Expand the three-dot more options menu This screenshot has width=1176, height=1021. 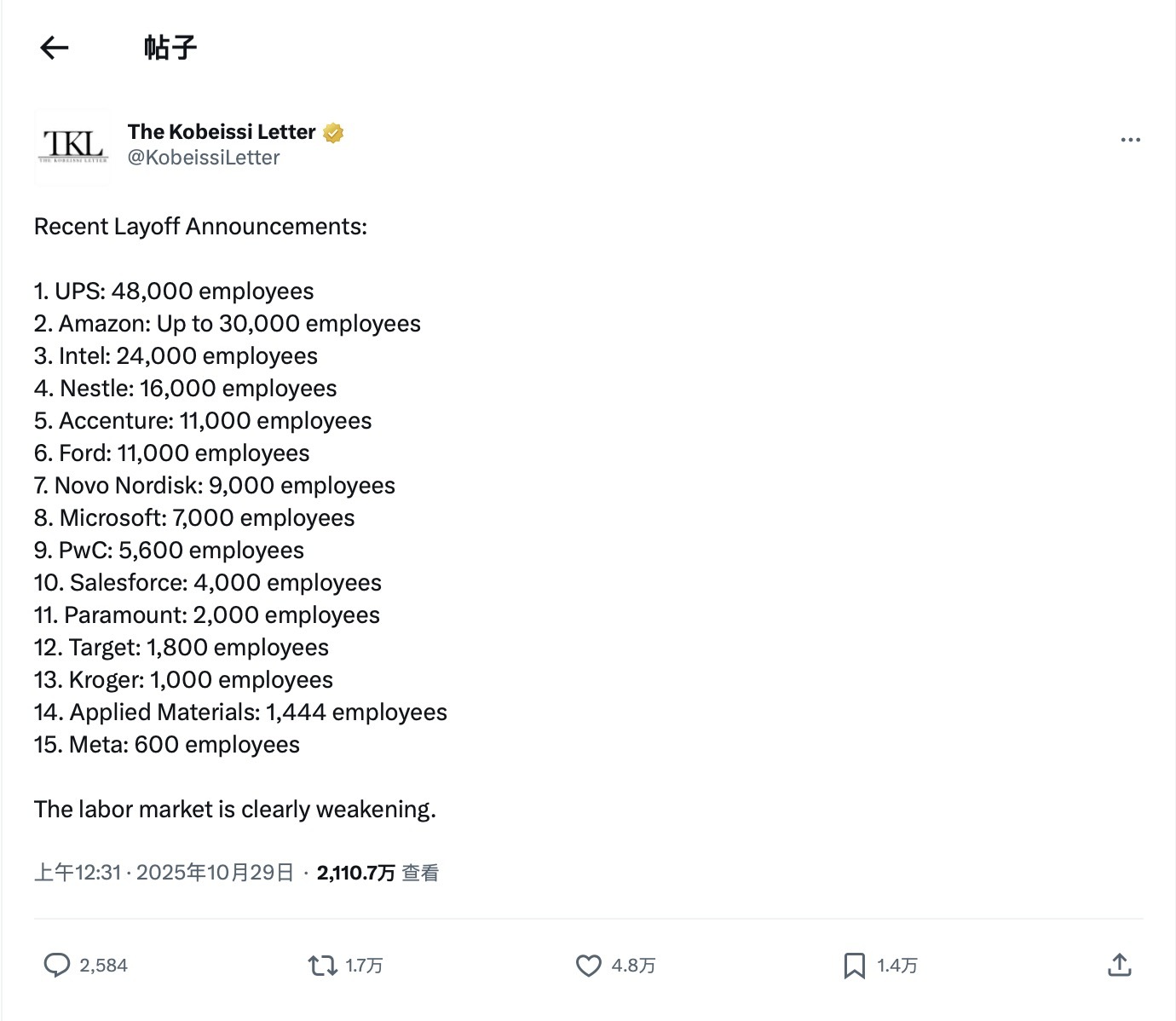pyautogui.click(x=1130, y=140)
